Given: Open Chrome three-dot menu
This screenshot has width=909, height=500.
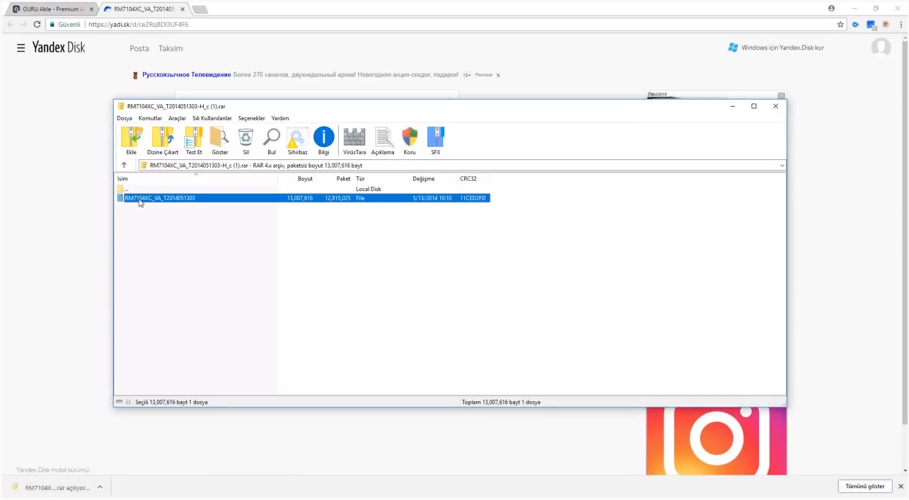Looking at the screenshot, I should pyautogui.click(x=901, y=24).
